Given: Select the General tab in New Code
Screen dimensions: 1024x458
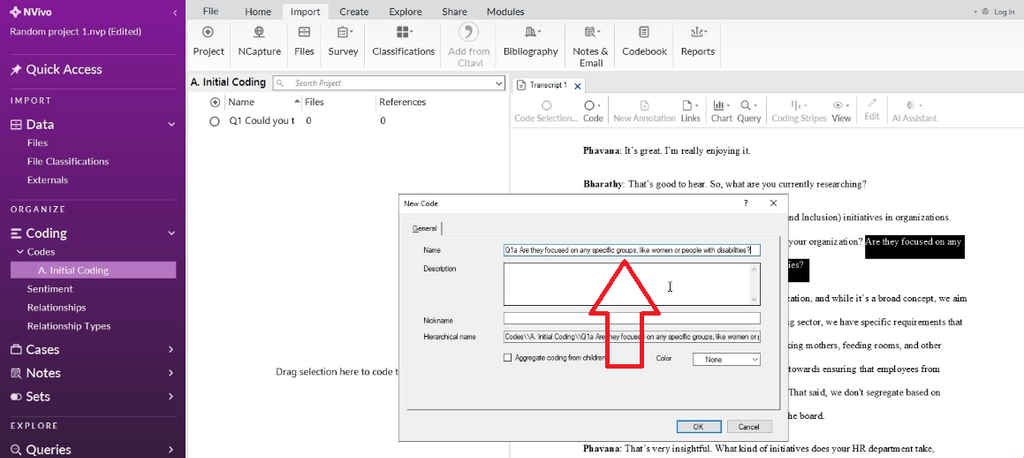Looking at the screenshot, I should click(425, 229).
